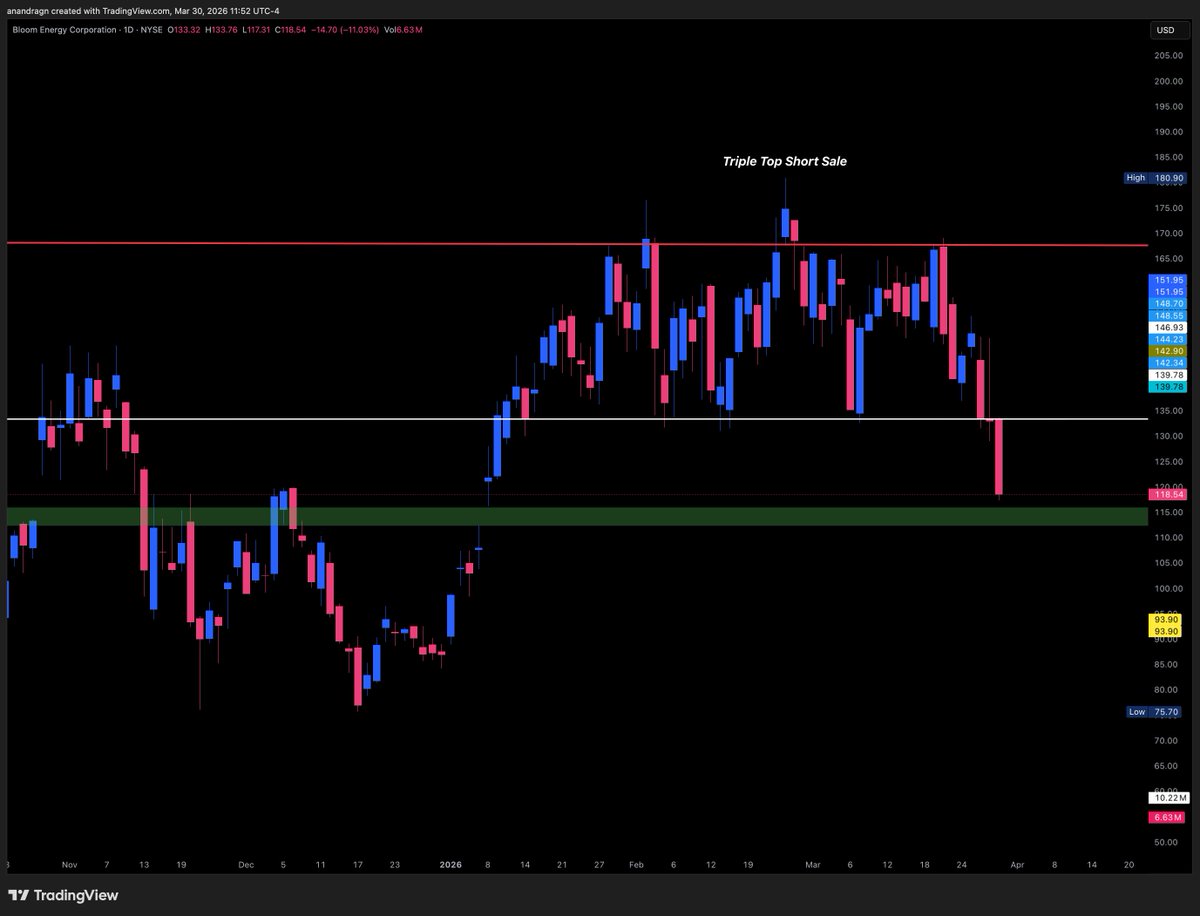
Task: Click the 130.00 price axis label
Action: [x=1168, y=436]
